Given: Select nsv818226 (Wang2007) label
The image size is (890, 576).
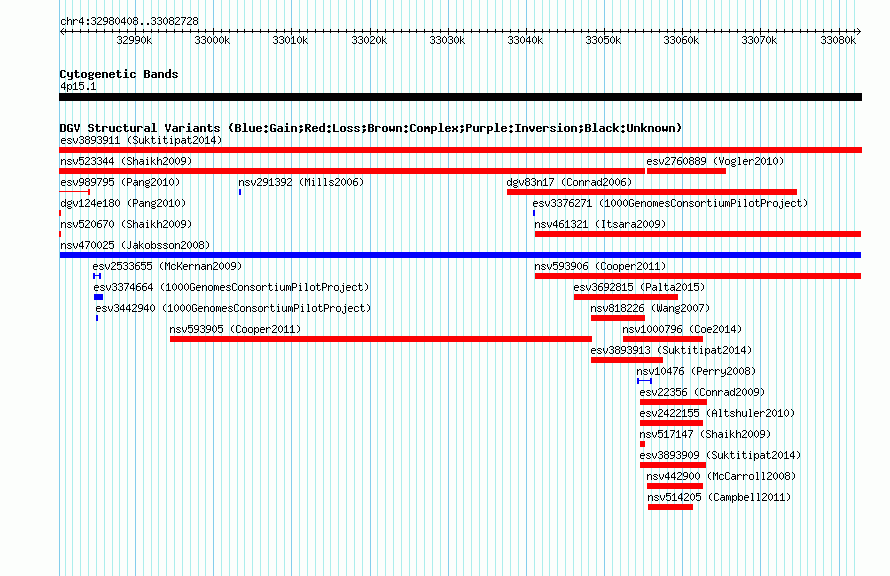Looking at the screenshot, I should [650, 308].
